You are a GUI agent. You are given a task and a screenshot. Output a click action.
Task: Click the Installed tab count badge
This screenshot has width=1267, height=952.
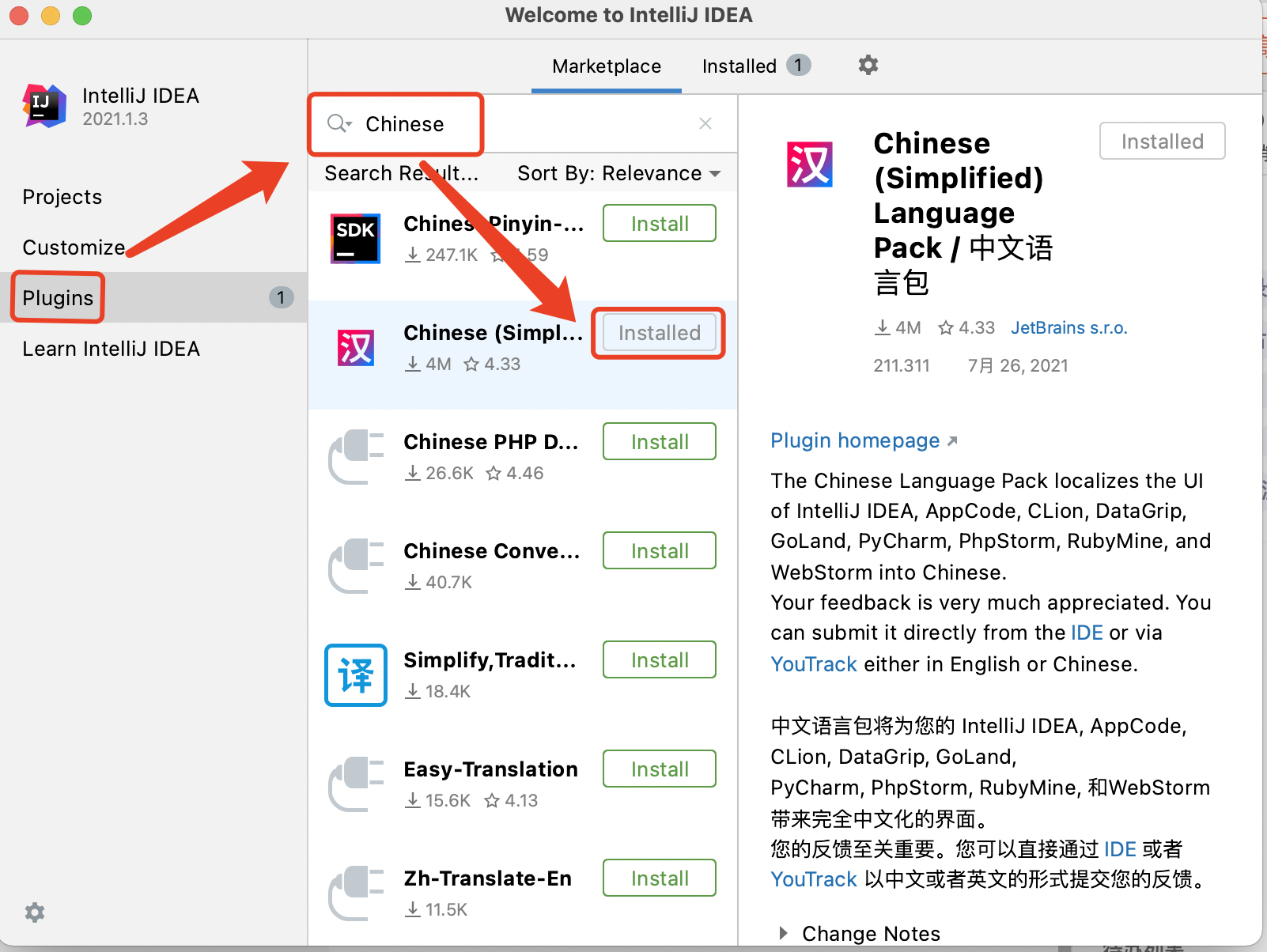799,65
